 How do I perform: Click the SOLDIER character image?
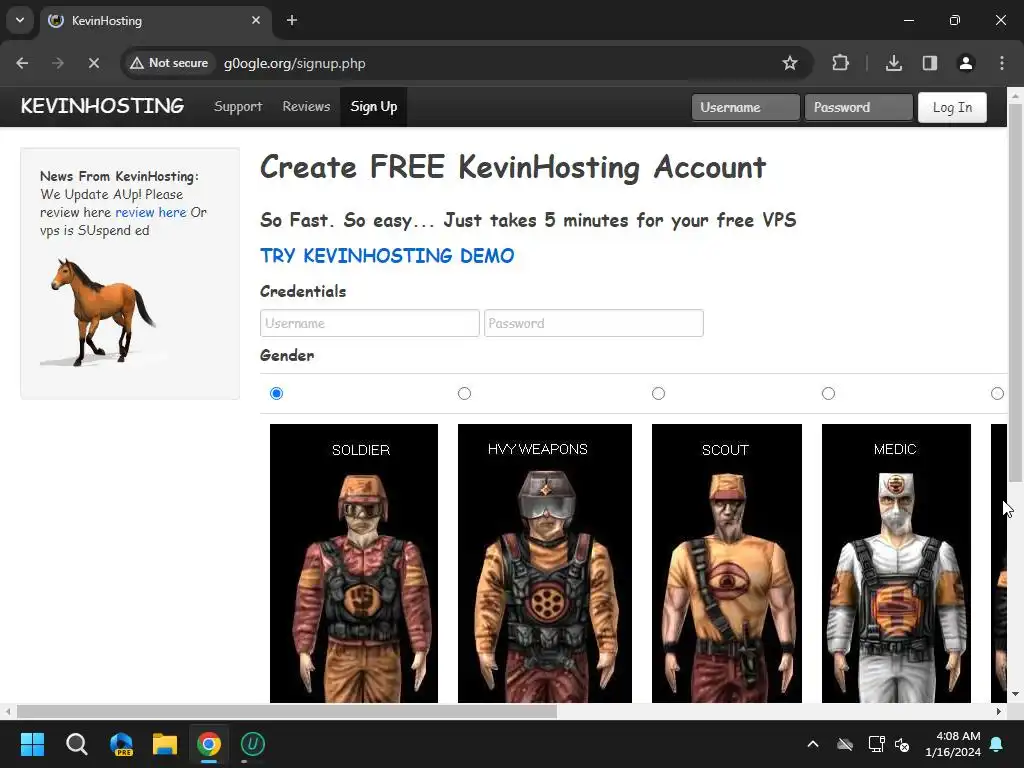click(354, 564)
